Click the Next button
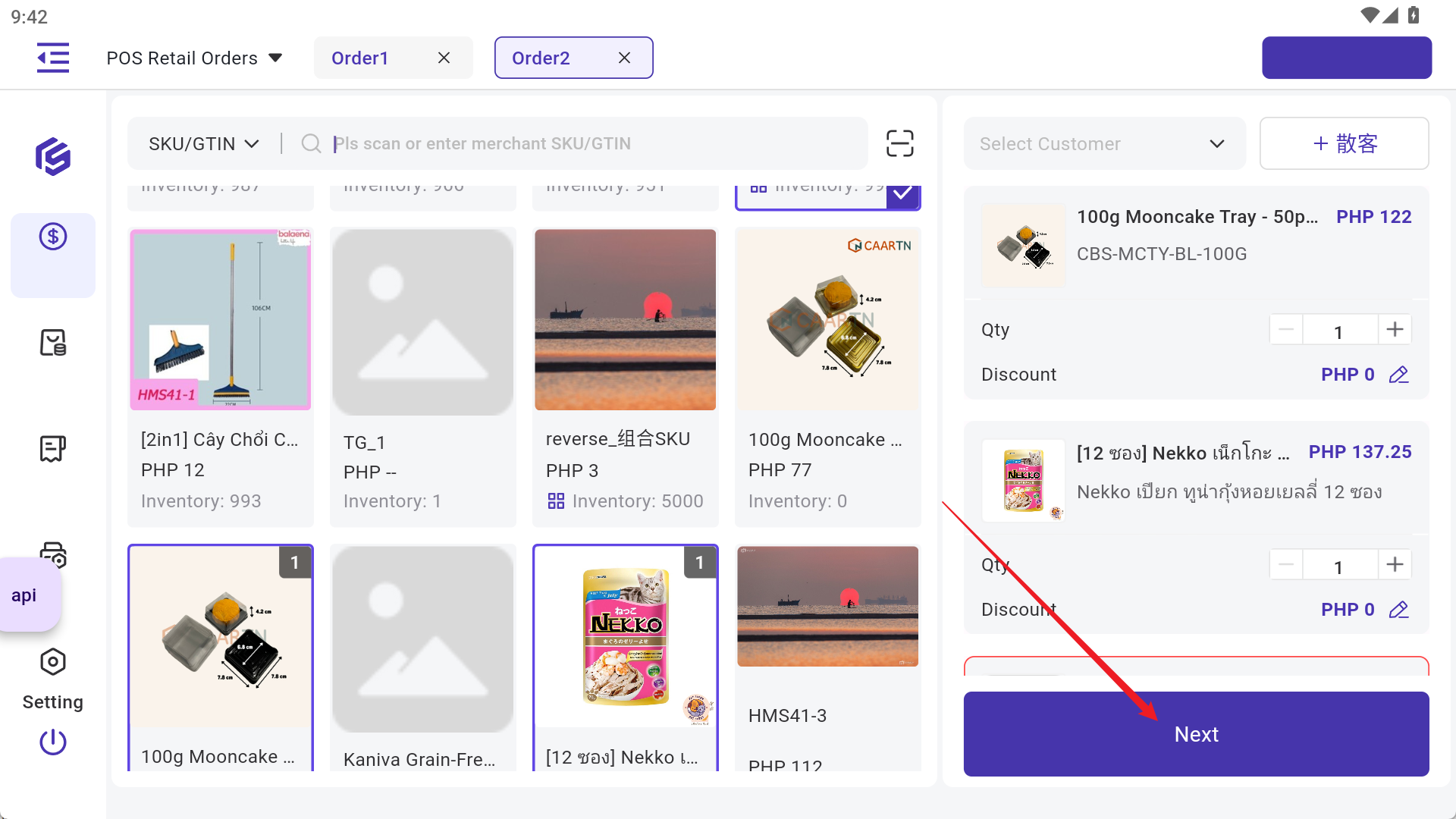The height and width of the screenshot is (819, 1456). pyautogui.click(x=1197, y=734)
